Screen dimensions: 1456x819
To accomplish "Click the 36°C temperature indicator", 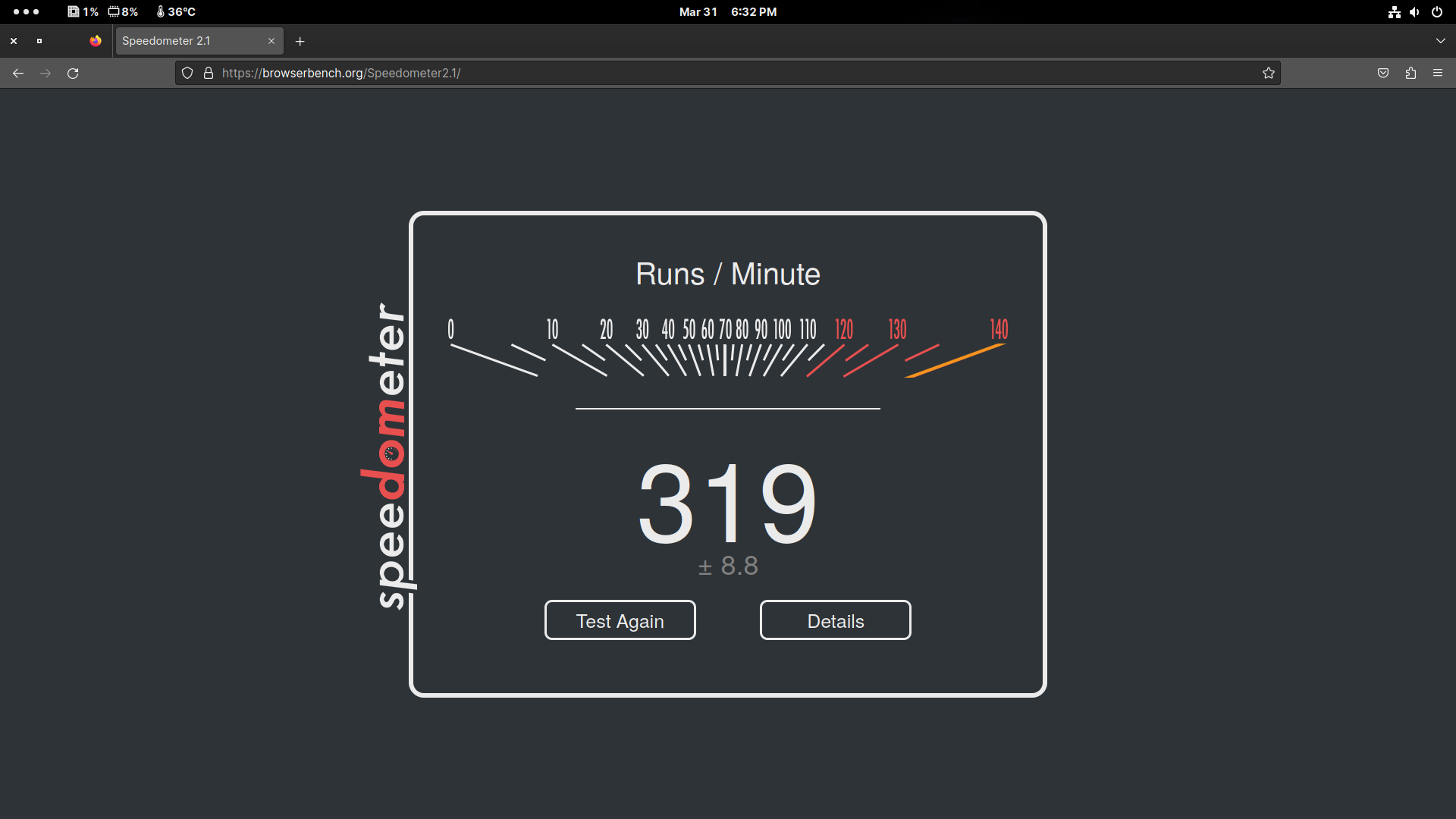I will coord(176,12).
